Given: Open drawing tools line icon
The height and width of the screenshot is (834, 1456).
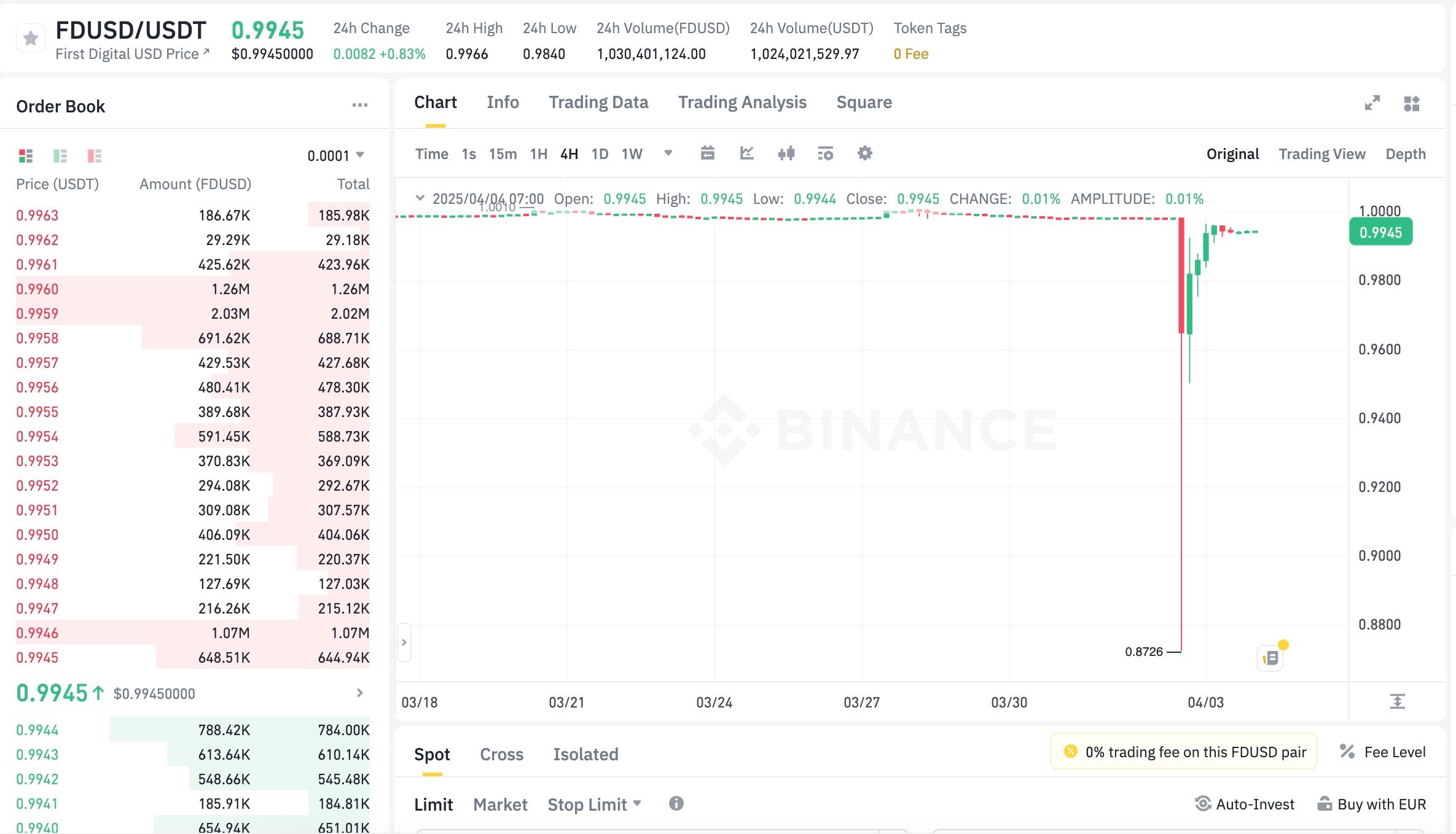Looking at the screenshot, I should (747, 153).
